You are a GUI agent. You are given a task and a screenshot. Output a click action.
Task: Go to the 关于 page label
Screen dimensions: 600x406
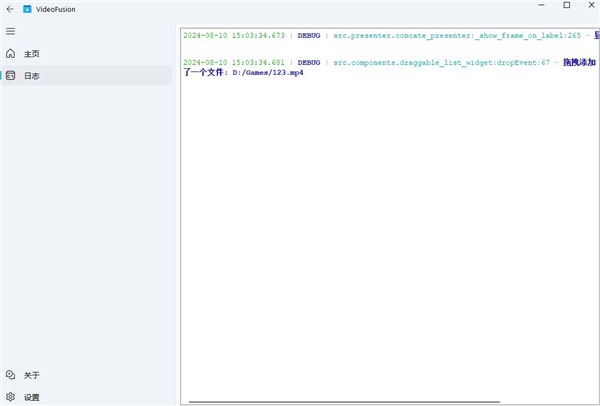pos(32,375)
